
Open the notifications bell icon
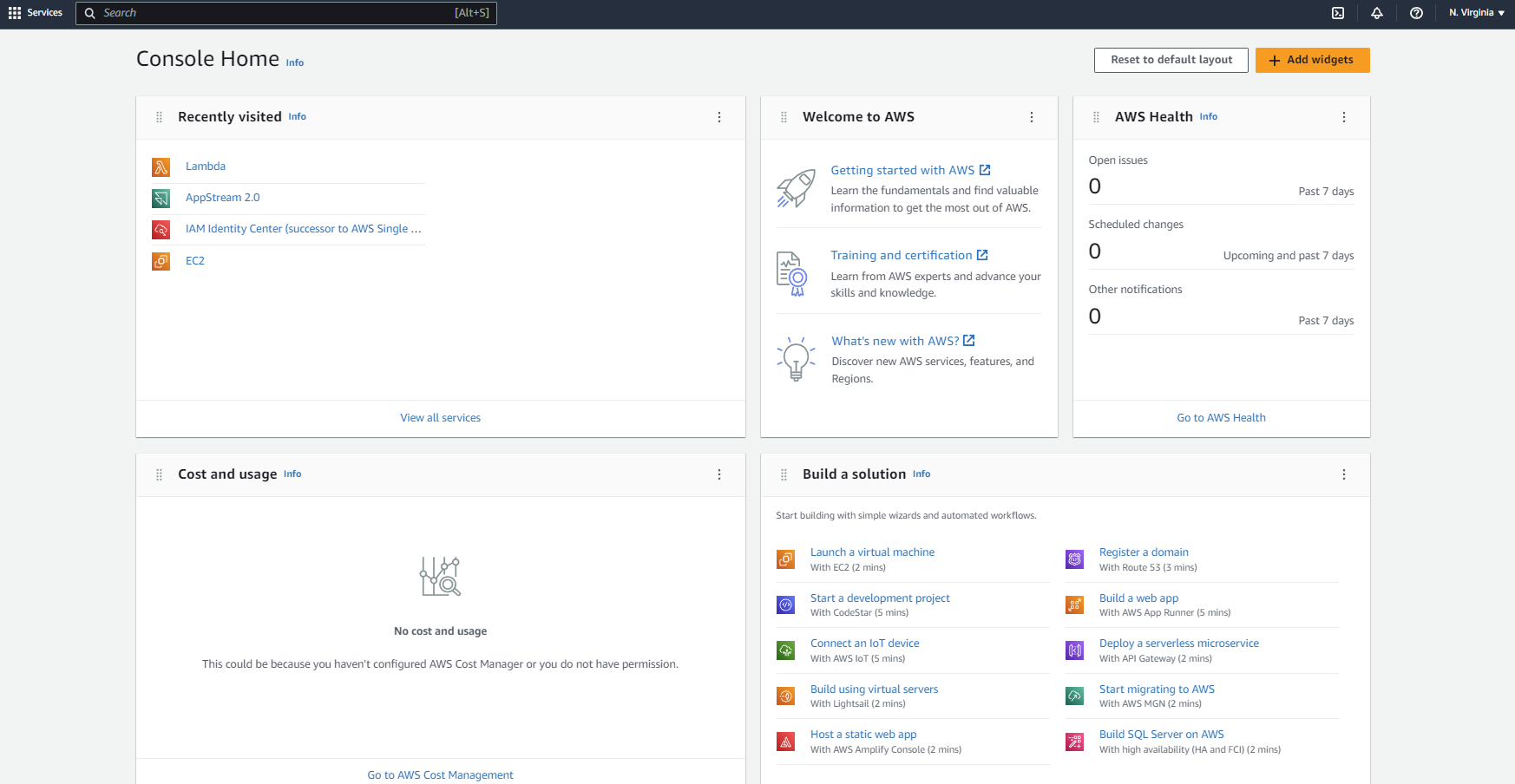point(1377,13)
